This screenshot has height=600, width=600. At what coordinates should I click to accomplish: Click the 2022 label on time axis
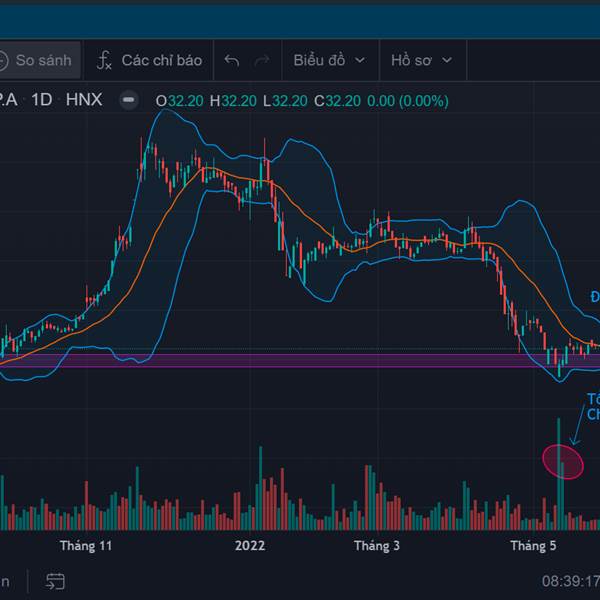pos(250,546)
